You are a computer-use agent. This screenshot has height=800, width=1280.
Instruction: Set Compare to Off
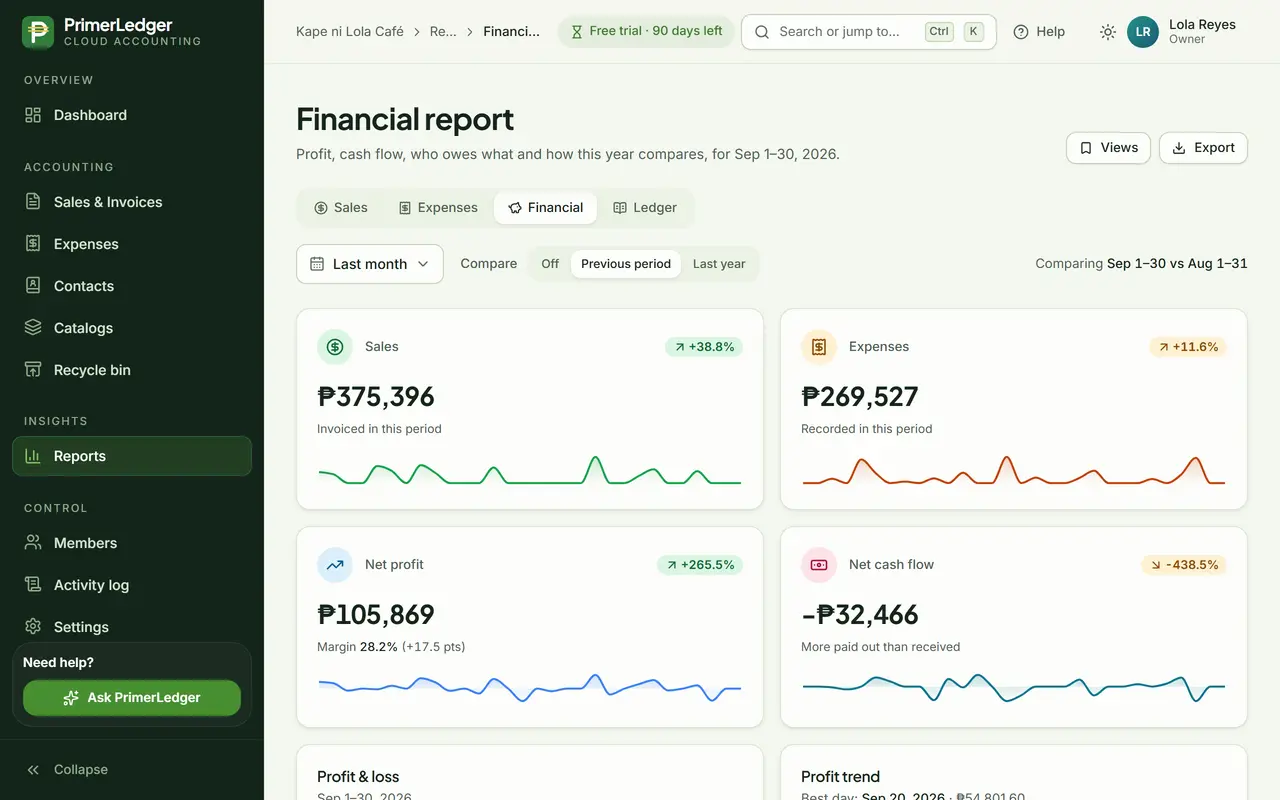550,264
